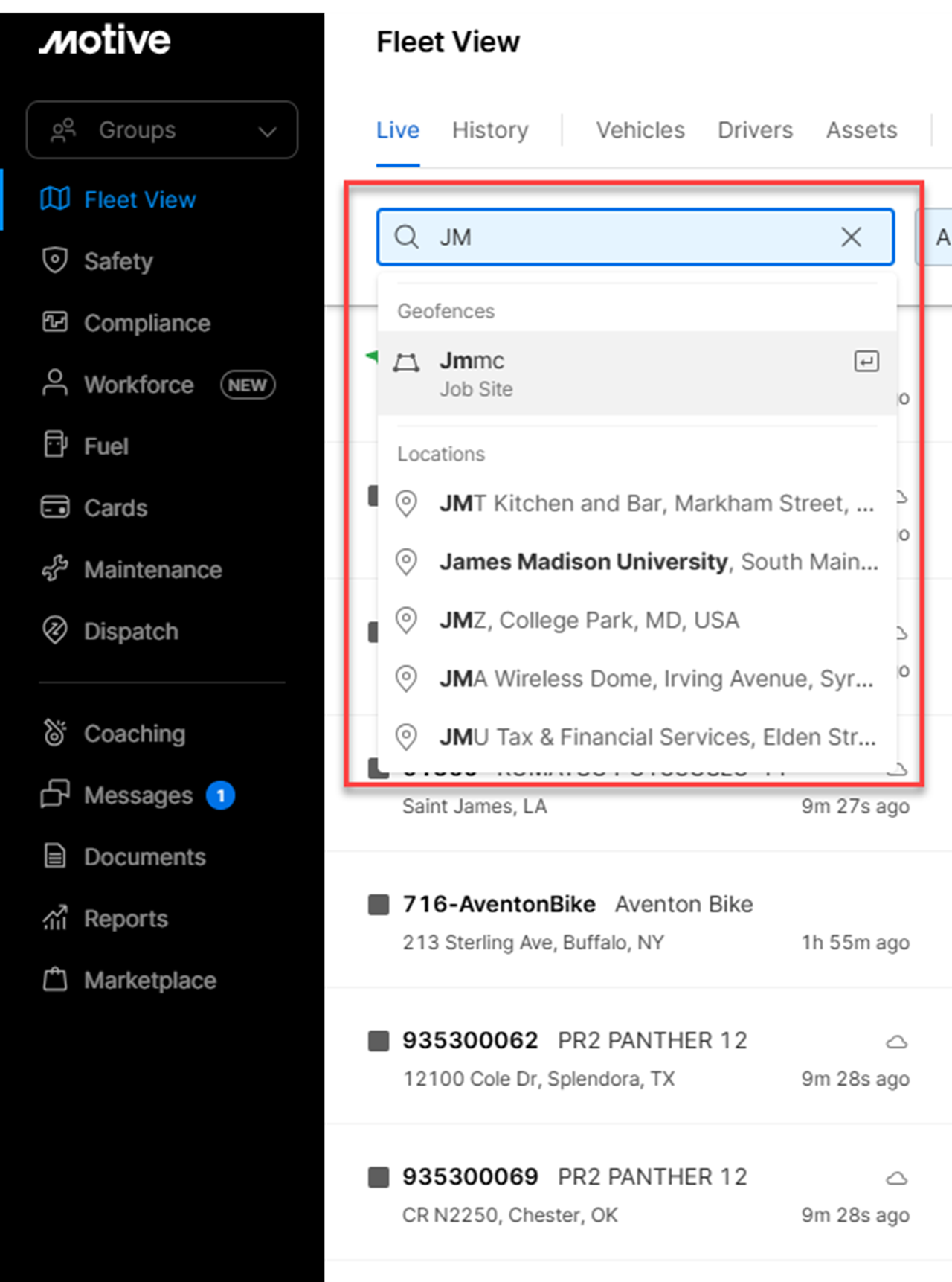
Task: Open the Assets tab
Action: (862, 130)
